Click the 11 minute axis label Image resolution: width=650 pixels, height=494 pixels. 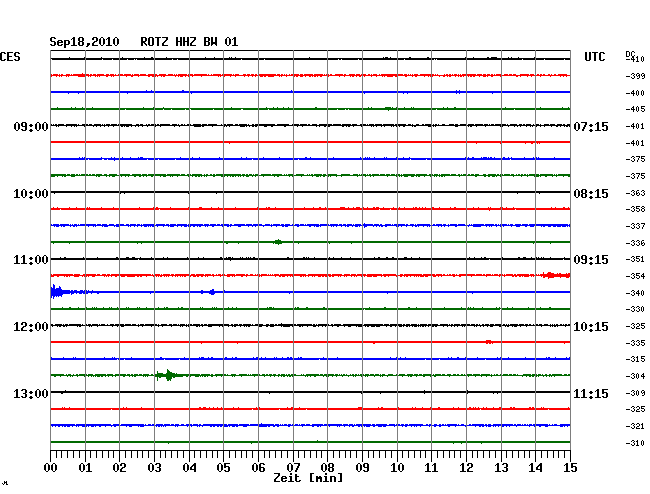(431, 468)
